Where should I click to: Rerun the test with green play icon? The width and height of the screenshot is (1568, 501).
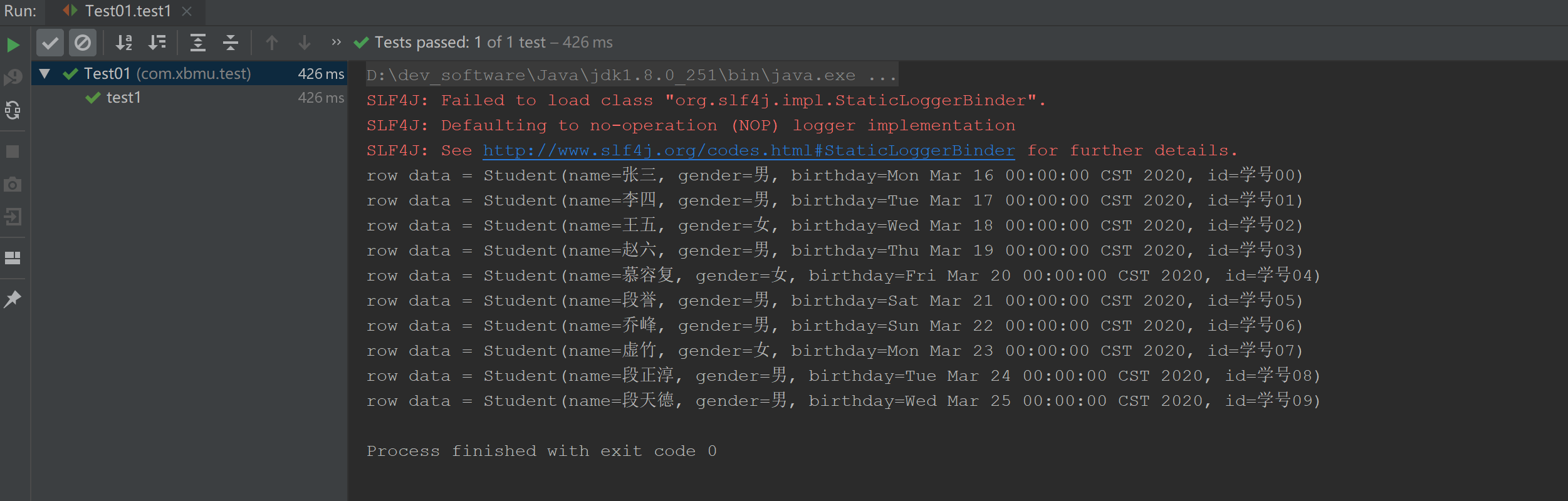13,45
